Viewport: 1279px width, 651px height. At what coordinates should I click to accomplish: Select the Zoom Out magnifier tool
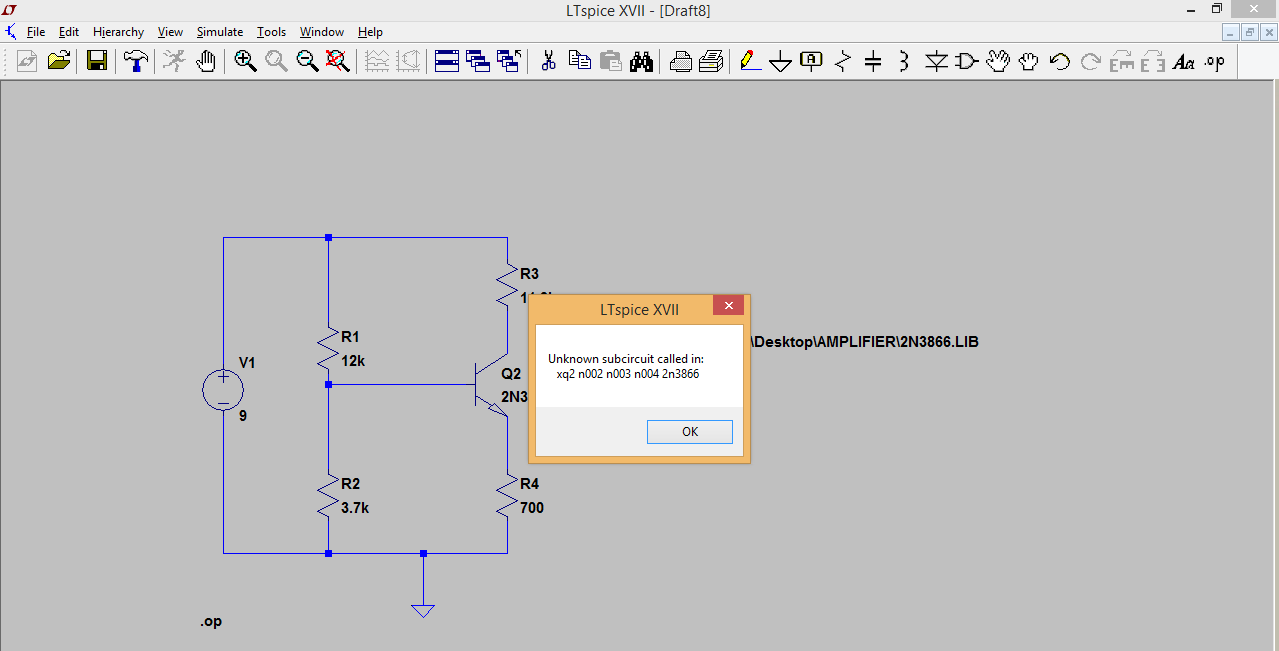[307, 61]
